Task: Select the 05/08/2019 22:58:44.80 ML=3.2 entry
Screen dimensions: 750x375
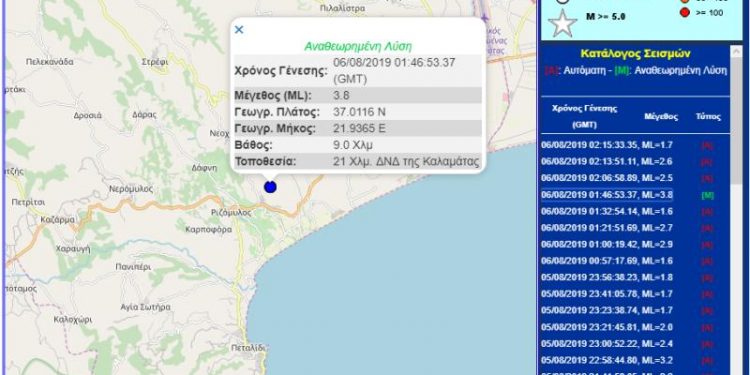Action: (x=607, y=360)
